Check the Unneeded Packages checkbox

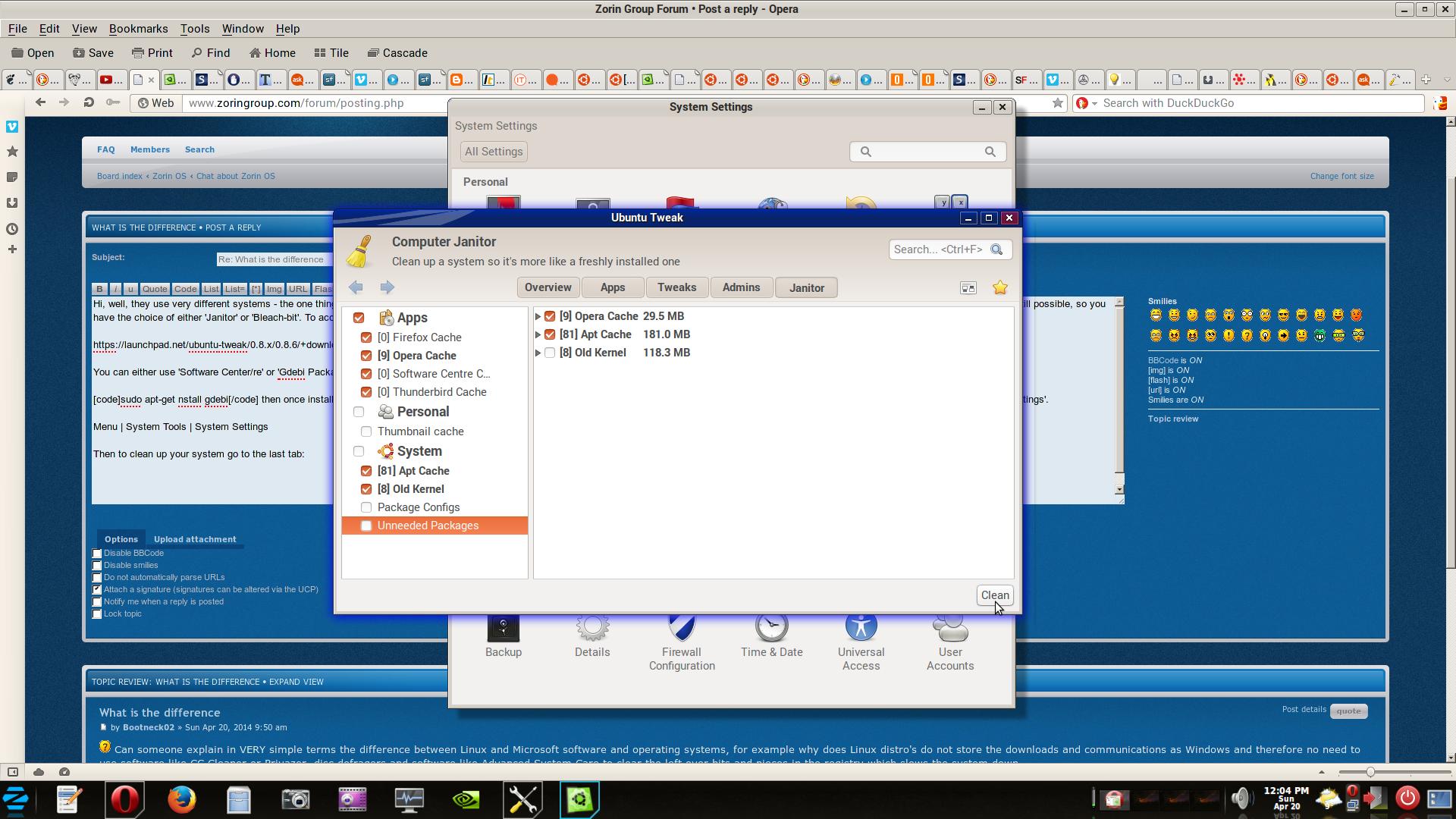pos(366,526)
